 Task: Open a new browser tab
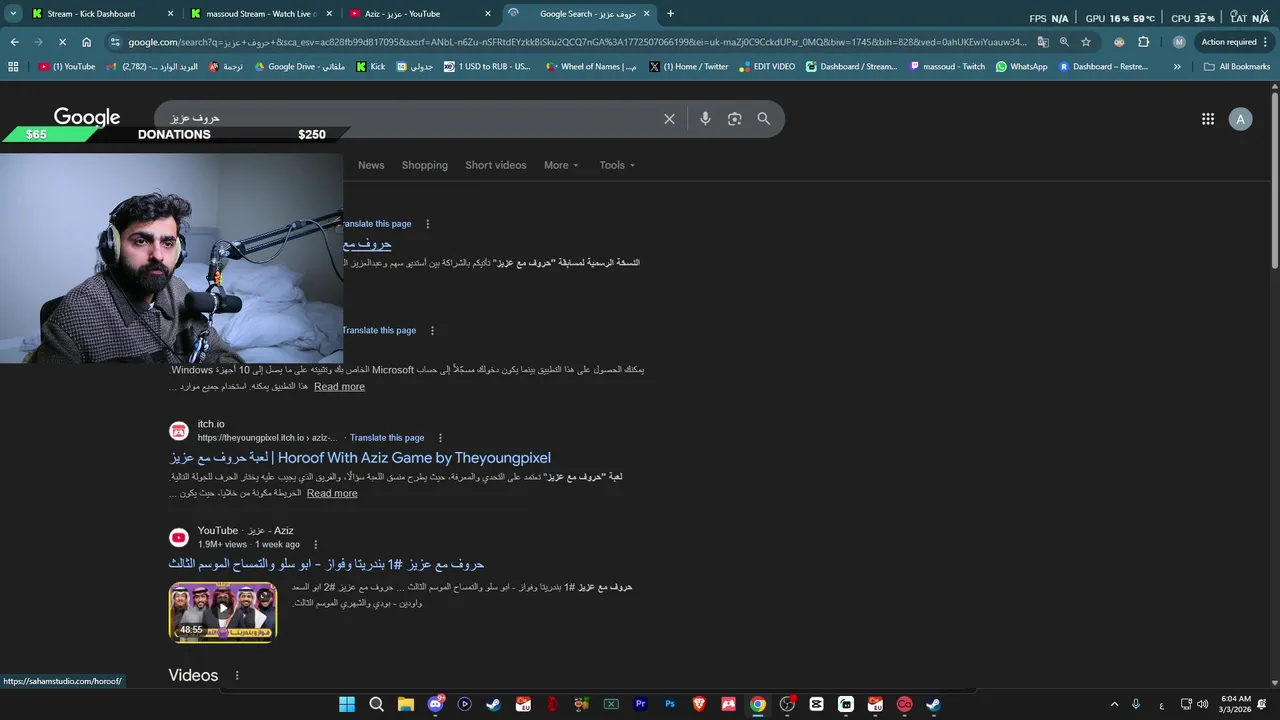tap(670, 14)
